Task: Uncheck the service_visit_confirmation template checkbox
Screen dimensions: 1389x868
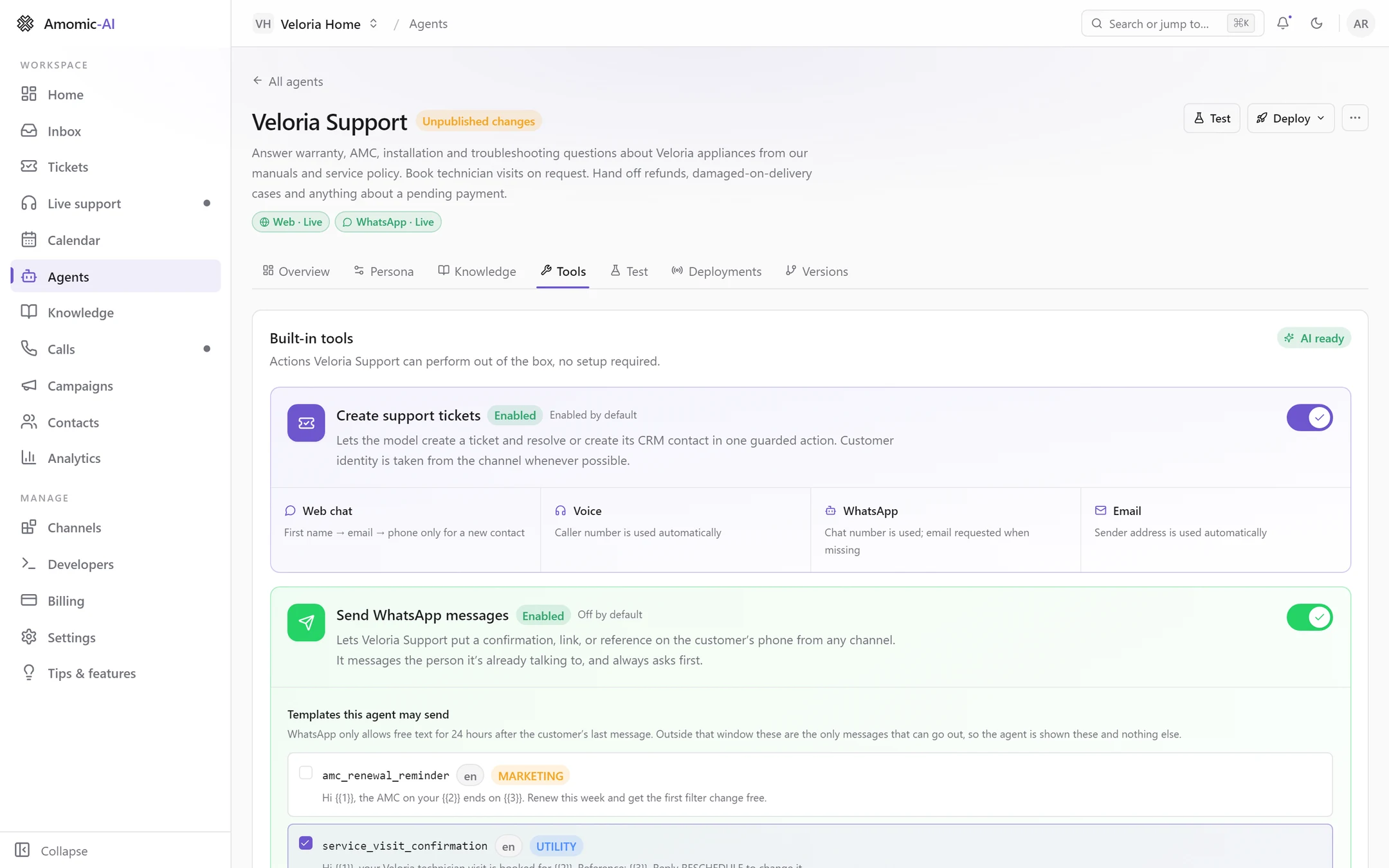Action: [305, 843]
